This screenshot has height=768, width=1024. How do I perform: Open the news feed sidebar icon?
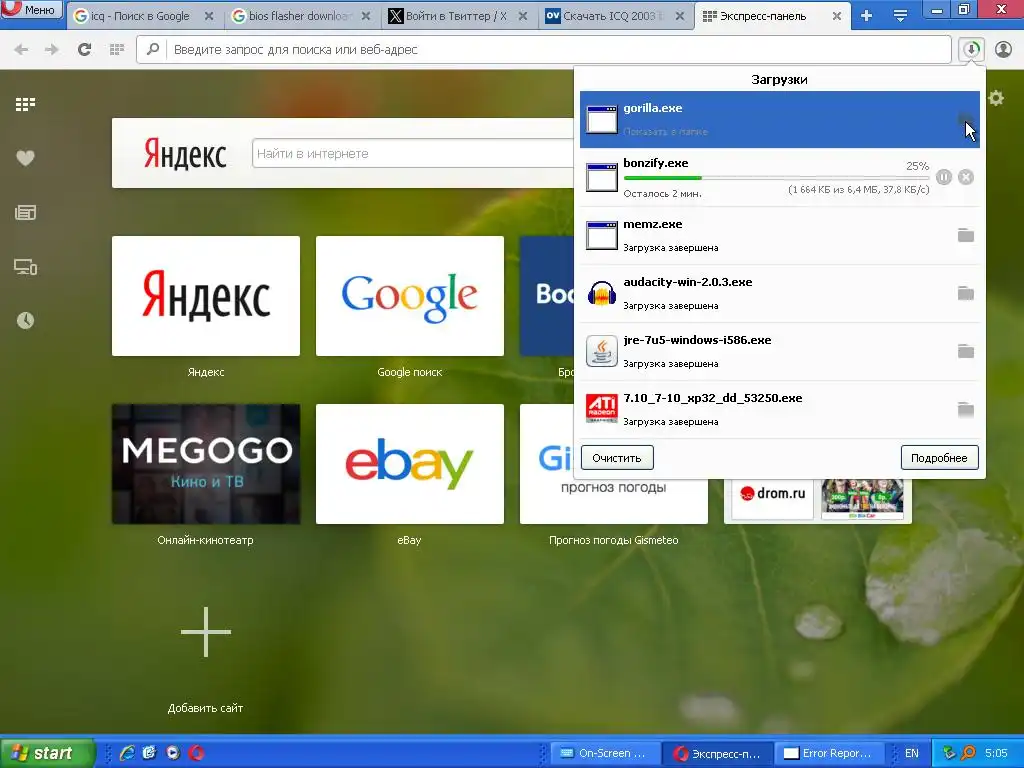pyautogui.click(x=25, y=212)
